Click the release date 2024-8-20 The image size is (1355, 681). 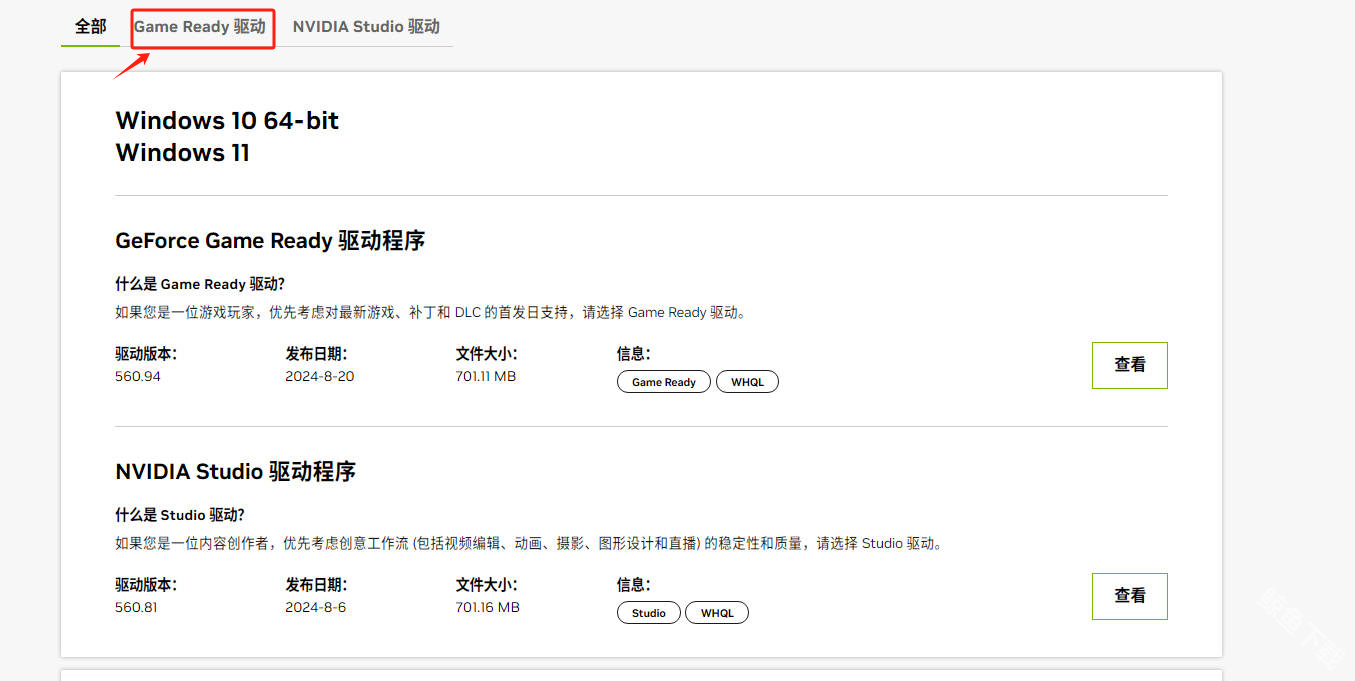point(319,377)
